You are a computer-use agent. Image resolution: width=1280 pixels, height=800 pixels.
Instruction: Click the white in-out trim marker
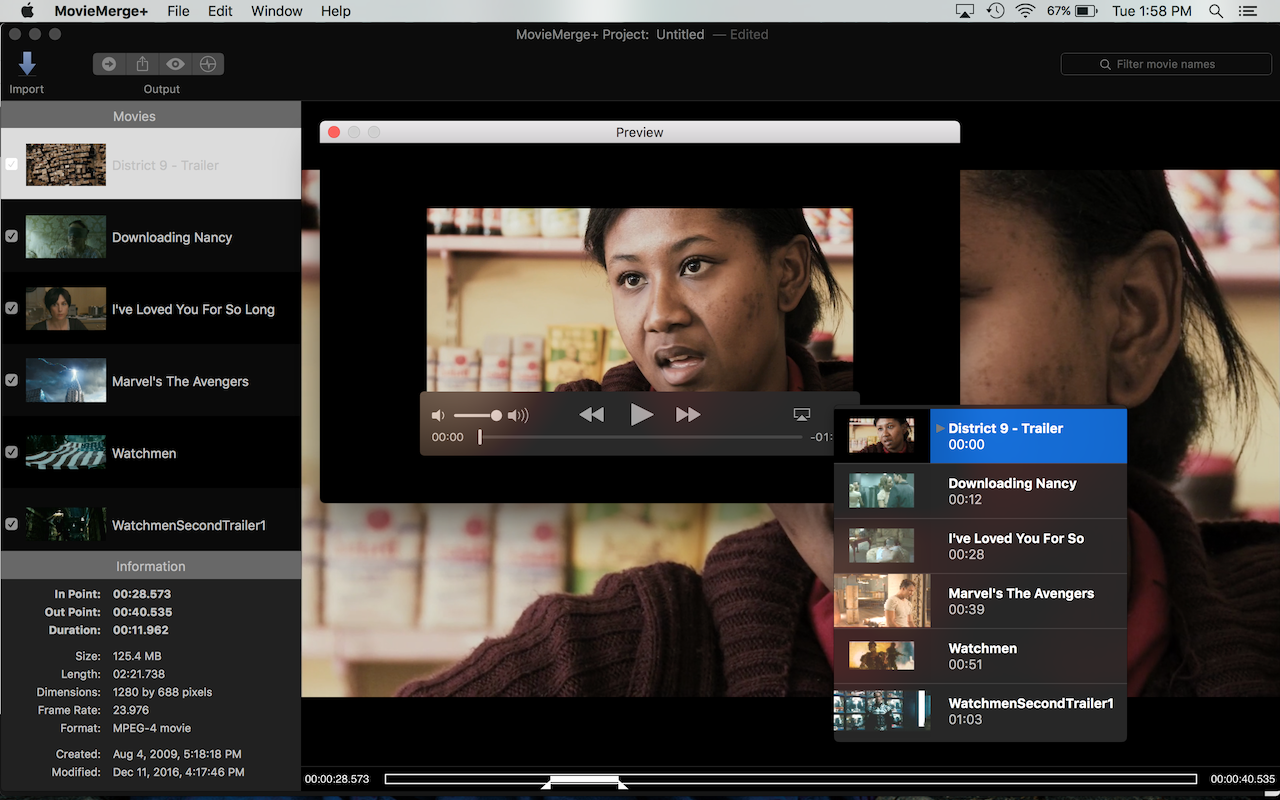(x=584, y=781)
